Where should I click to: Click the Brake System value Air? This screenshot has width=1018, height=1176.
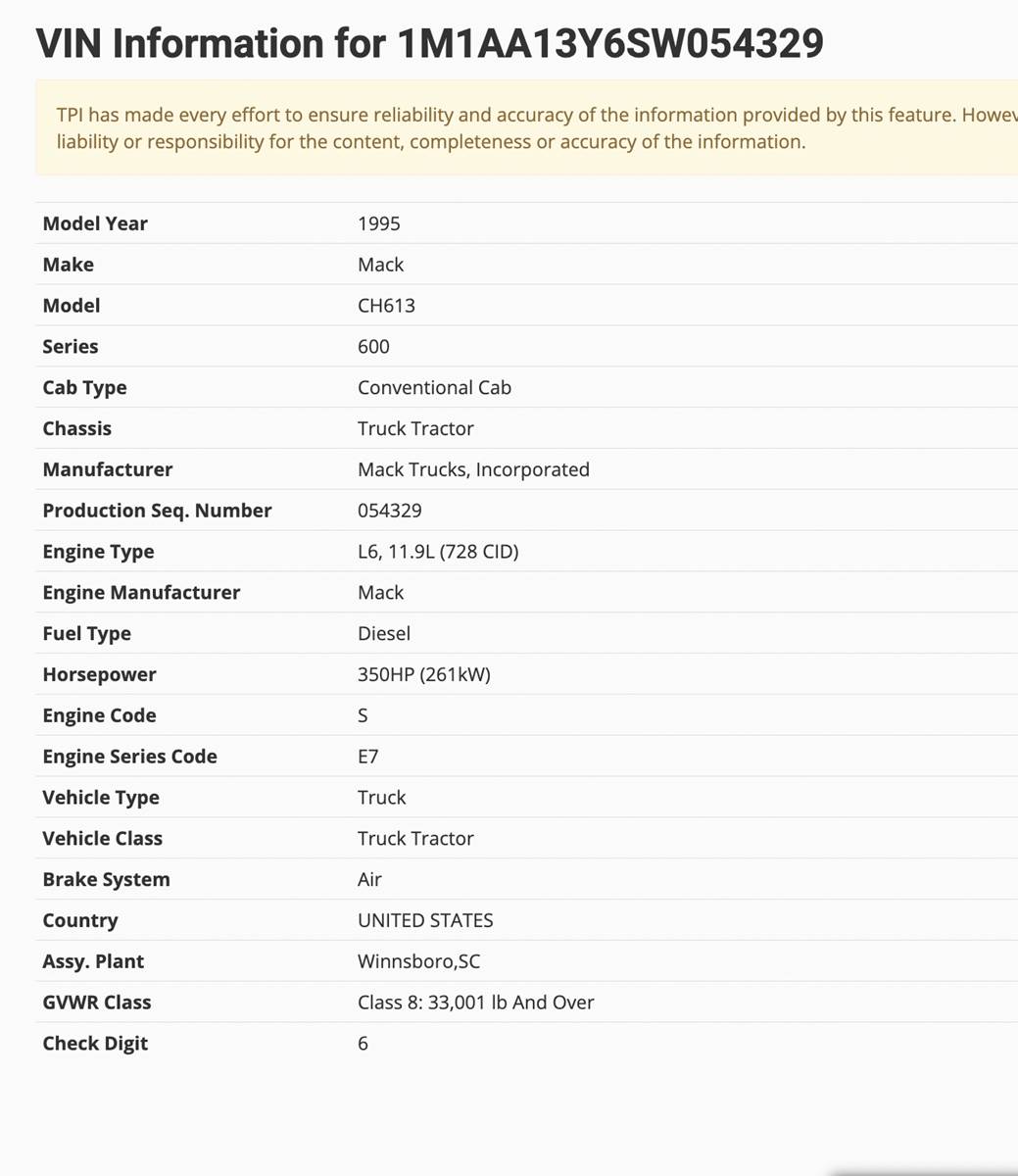click(369, 880)
